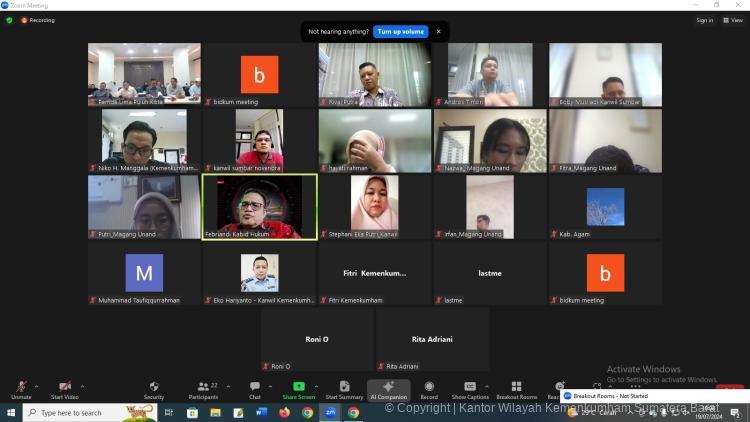Select Niko H. Manggala video tile

pos(144,141)
